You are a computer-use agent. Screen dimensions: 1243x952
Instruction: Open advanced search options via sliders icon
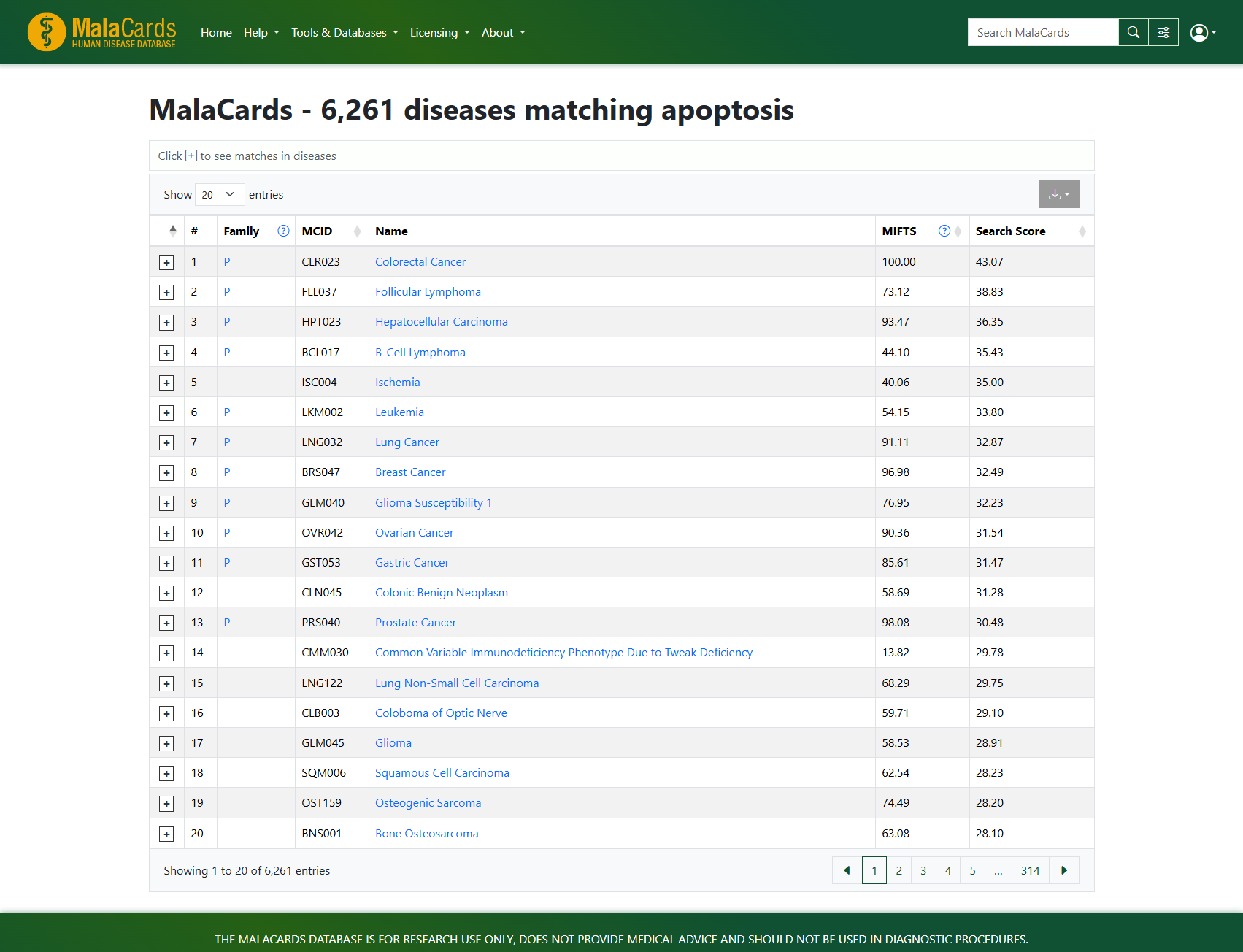tap(1163, 32)
